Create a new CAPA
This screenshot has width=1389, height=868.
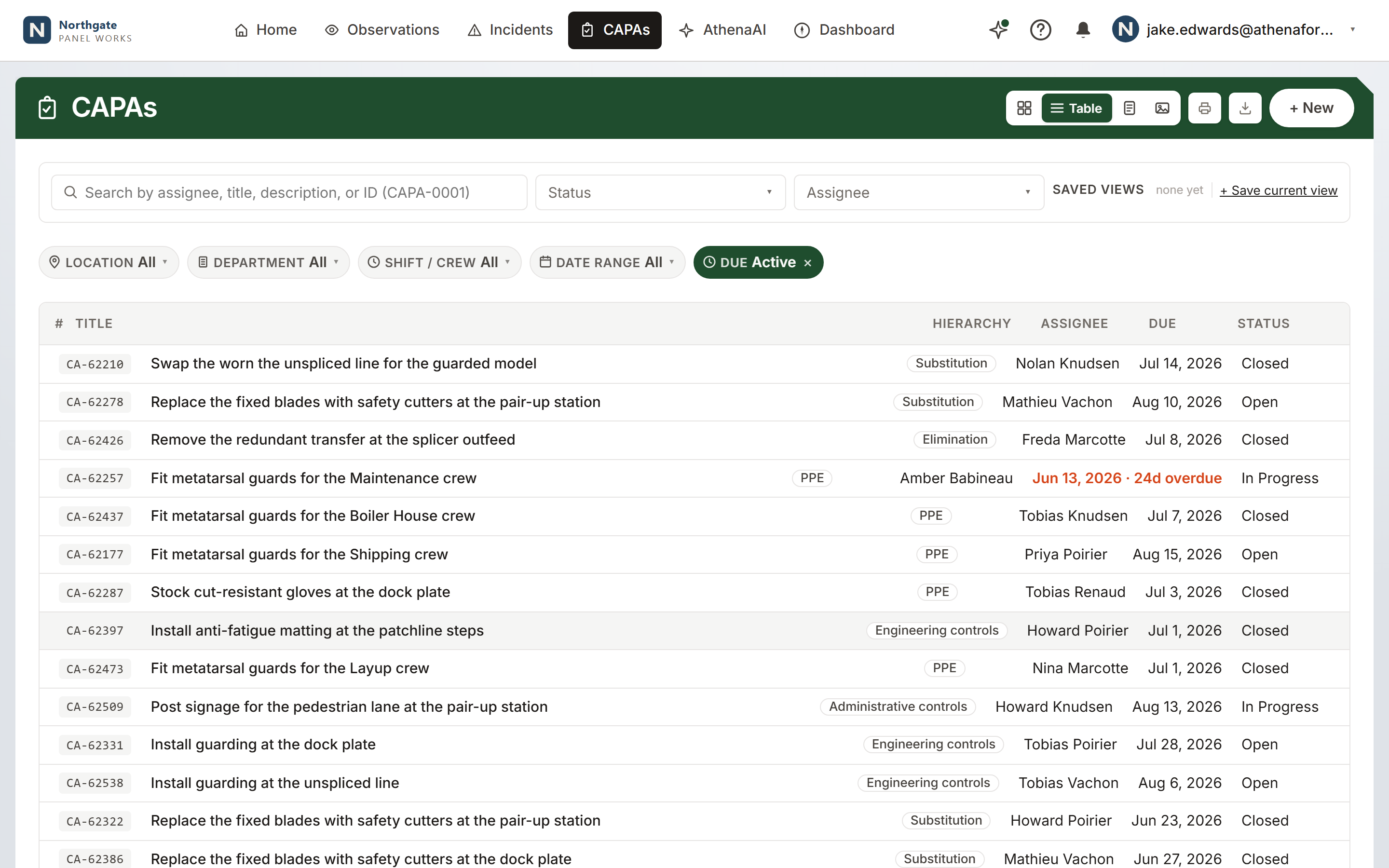point(1311,108)
